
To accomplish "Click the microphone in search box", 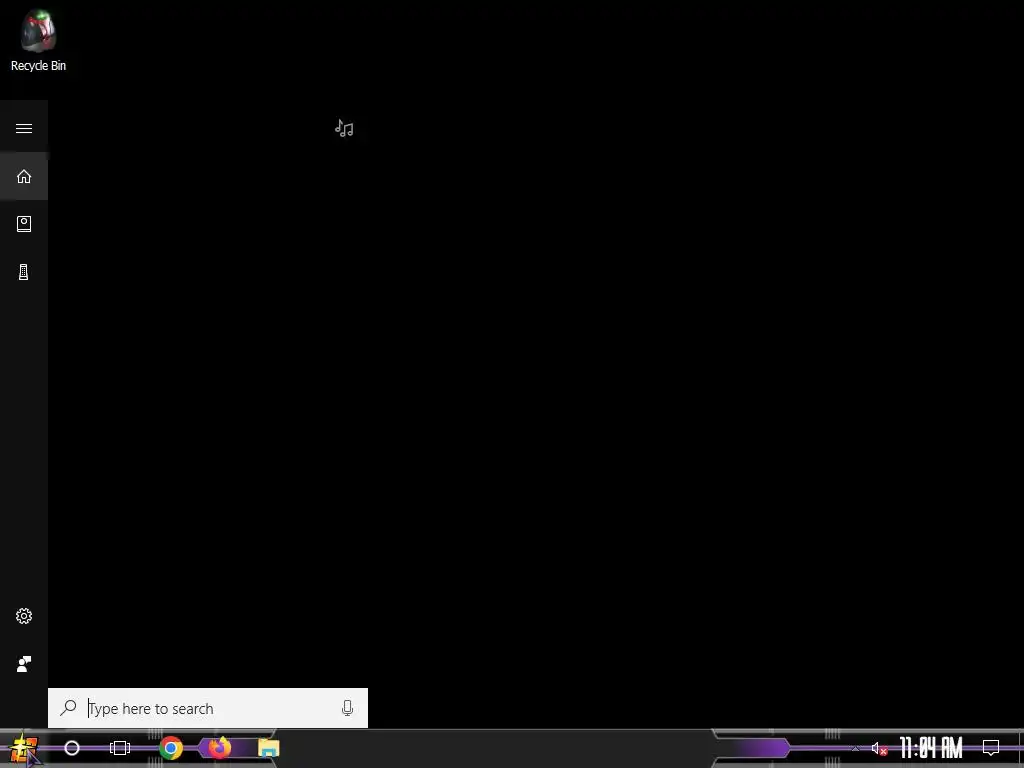I will [347, 708].
